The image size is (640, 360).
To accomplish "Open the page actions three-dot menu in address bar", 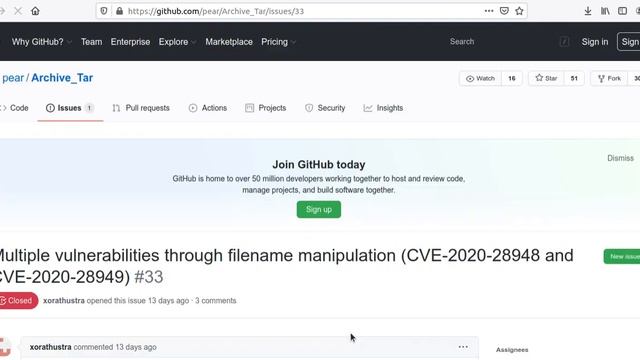I will tap(489, 11).
